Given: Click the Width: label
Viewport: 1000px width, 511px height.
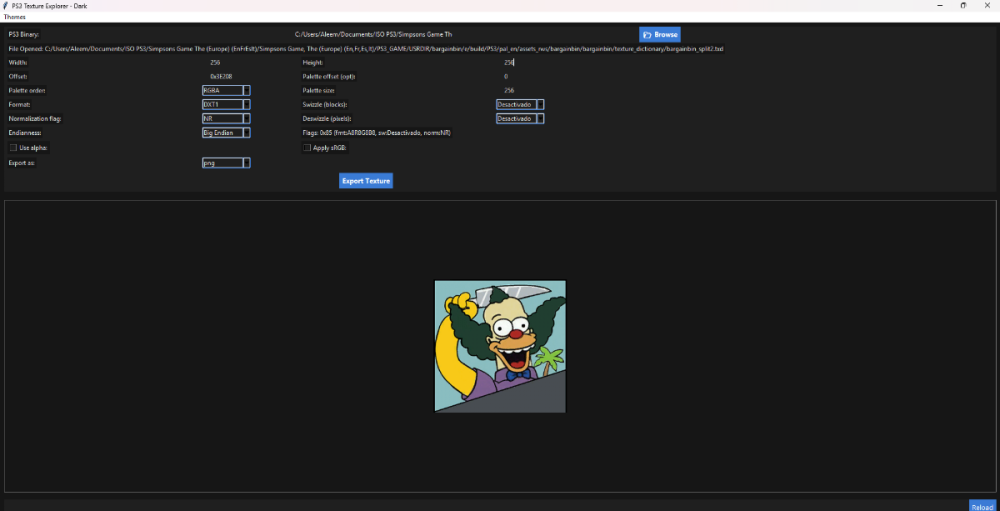Looking at the screenshot, I should [18, 63].
